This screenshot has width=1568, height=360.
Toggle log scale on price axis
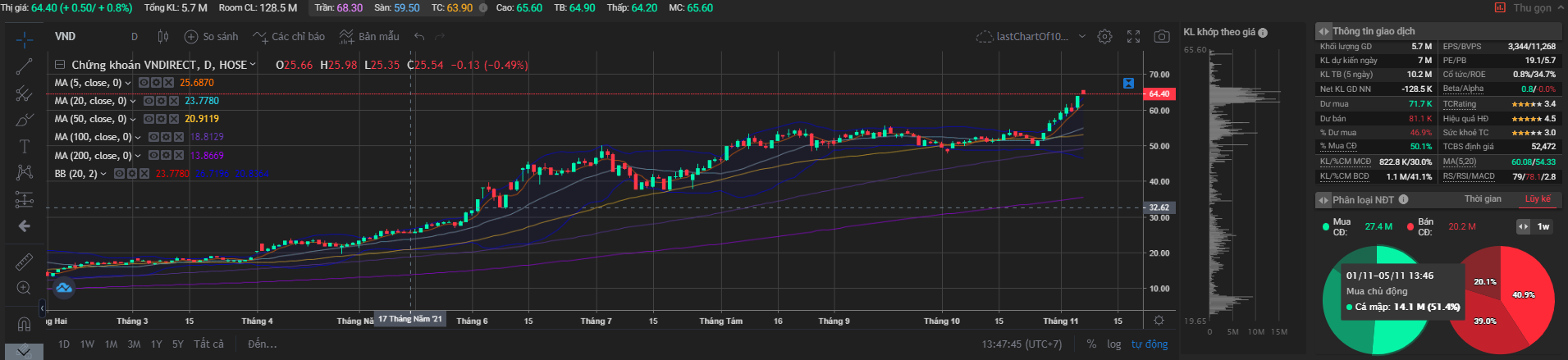click(x=1113, y=344)
